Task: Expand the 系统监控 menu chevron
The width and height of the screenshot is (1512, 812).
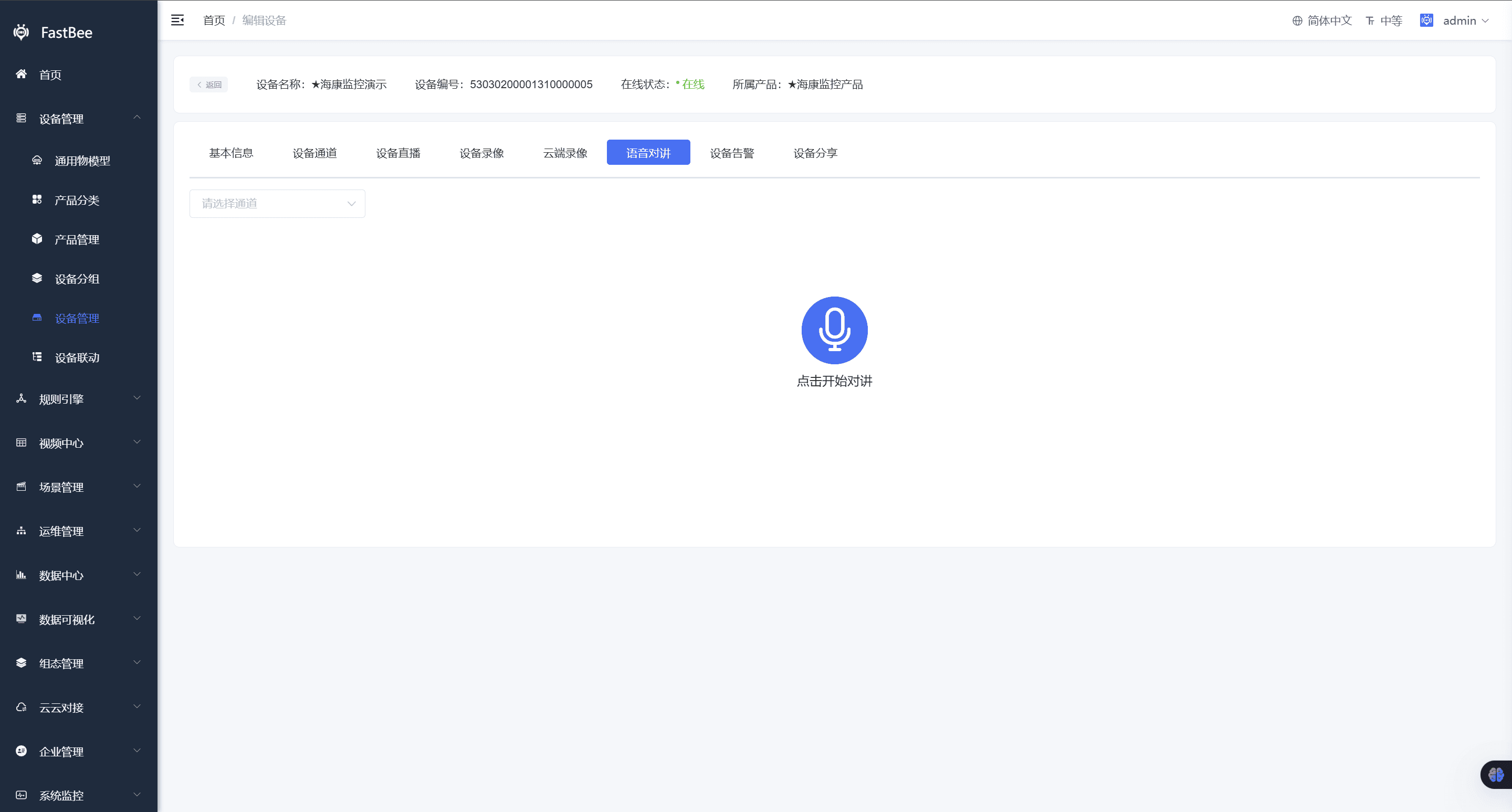Action: click(136, 794)
